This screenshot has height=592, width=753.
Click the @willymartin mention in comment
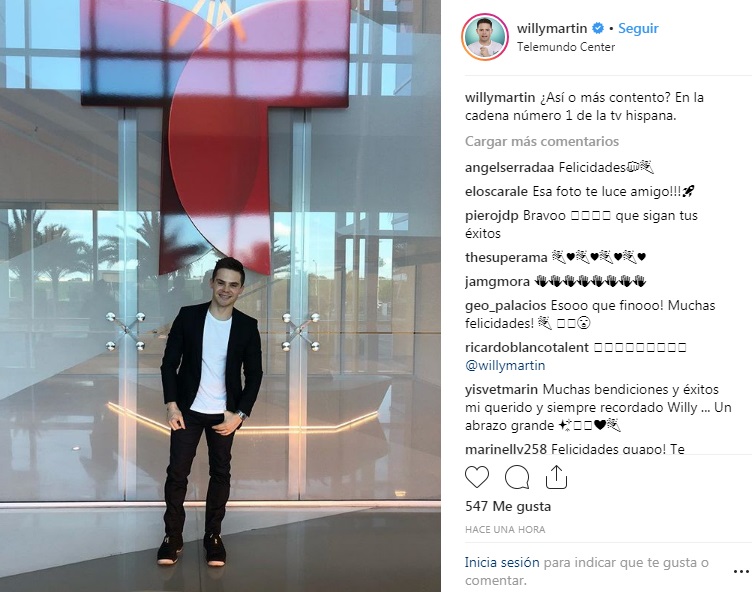[x=505, y=365]
